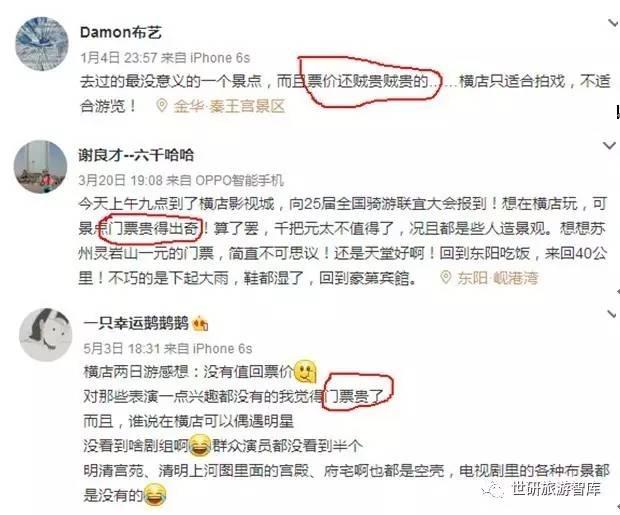Open 一只幸运鹅鹅鹅's avatar picture
This screenshot has width=620, height=515.
click(x=45, y=335)
